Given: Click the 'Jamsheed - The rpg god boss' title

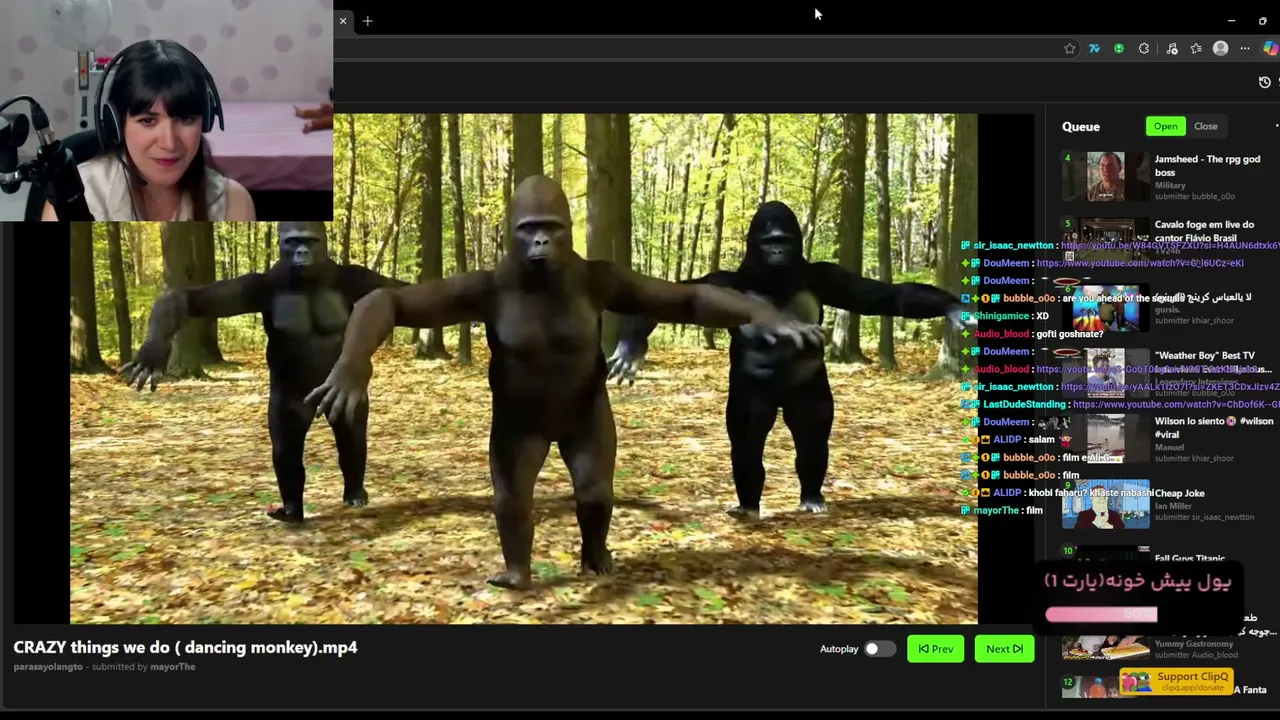Looking at the screenshot, I should click(1207, 166).
